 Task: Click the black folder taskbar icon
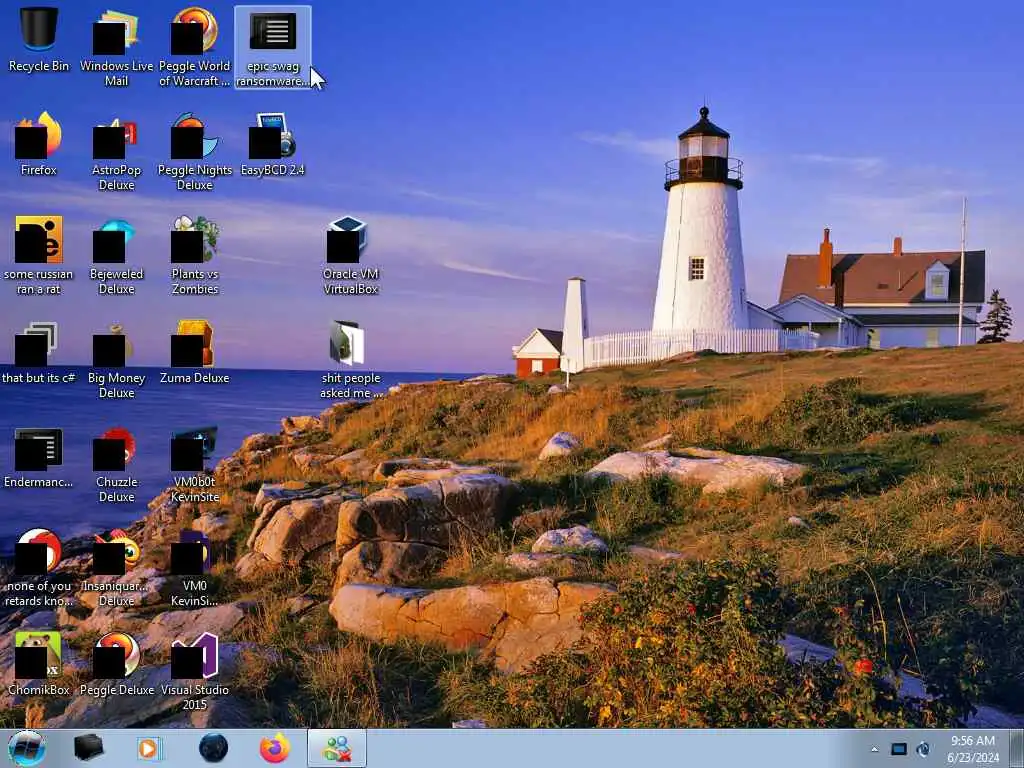tap(88, 748)
